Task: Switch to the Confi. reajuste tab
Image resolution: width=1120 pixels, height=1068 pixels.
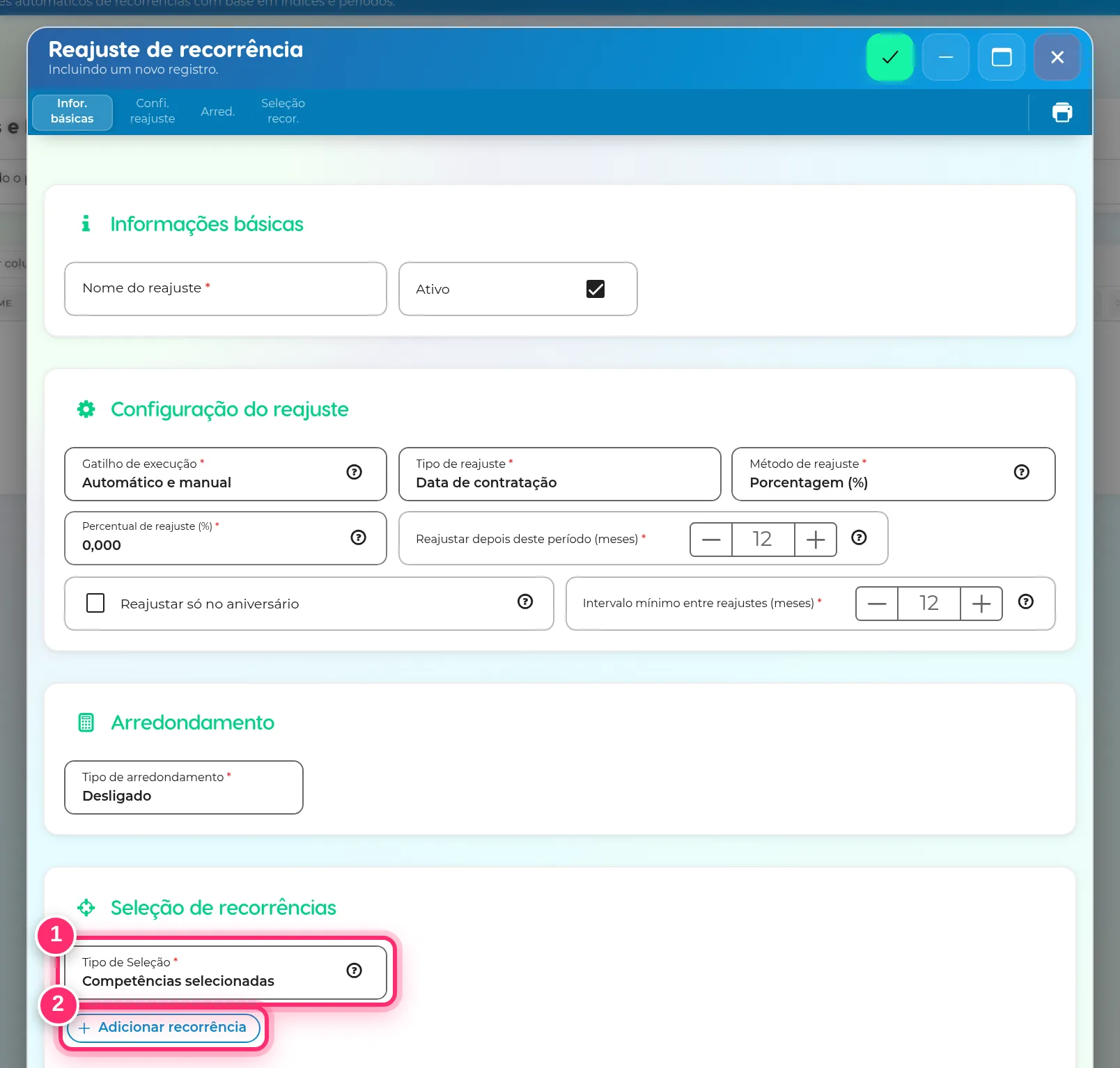Action: click(153, 111)
